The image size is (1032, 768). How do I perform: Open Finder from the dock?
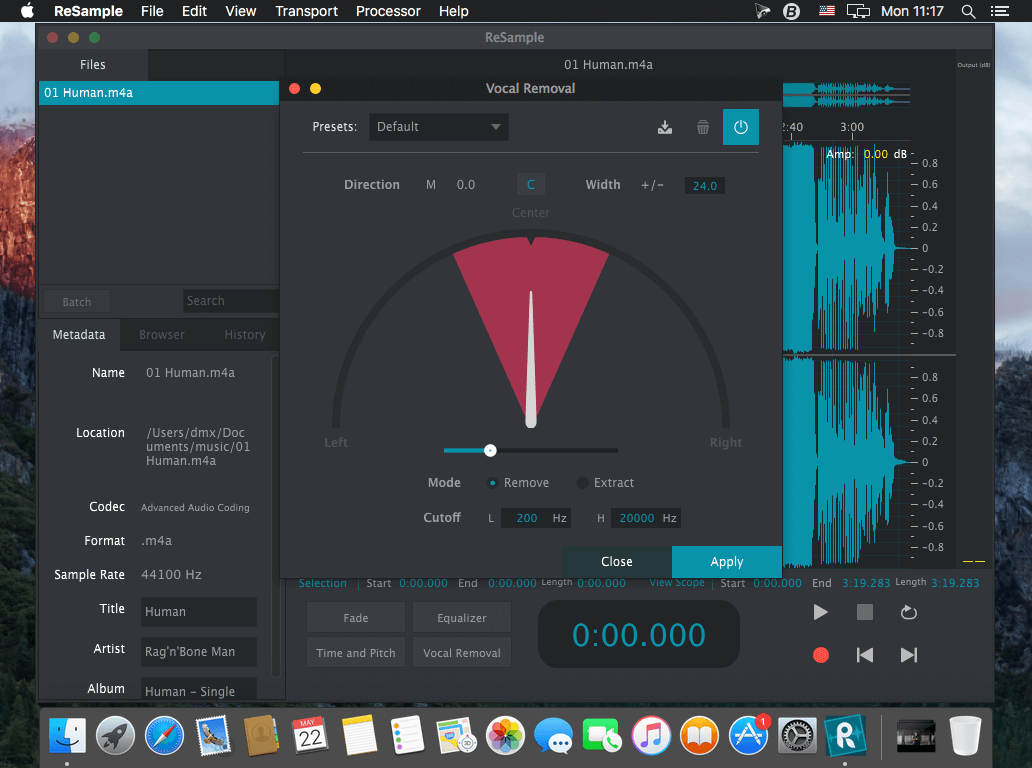[67, 735]
